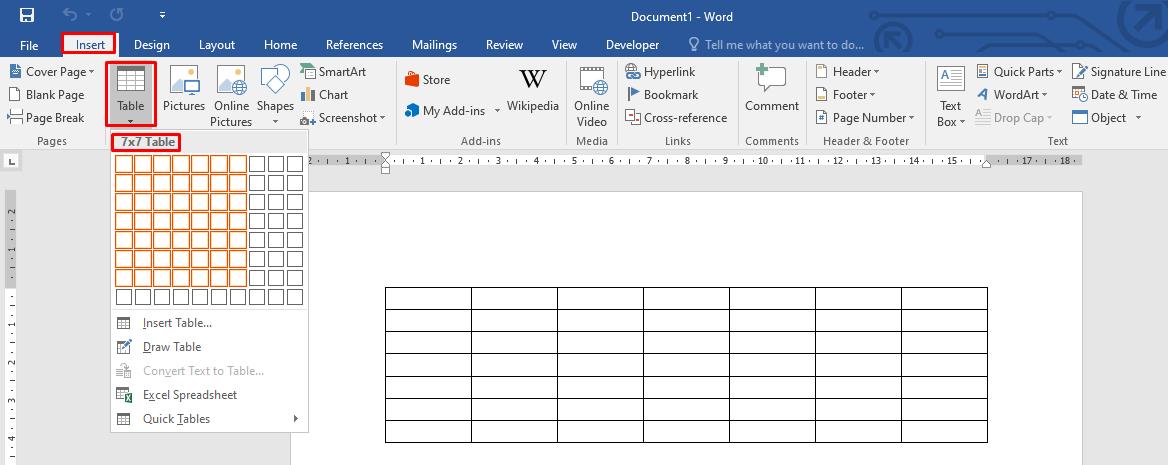Viewport: 1168px width, 465px height.
Task: Click the Save icon in title bar
Action: click(x=27, y=16)
